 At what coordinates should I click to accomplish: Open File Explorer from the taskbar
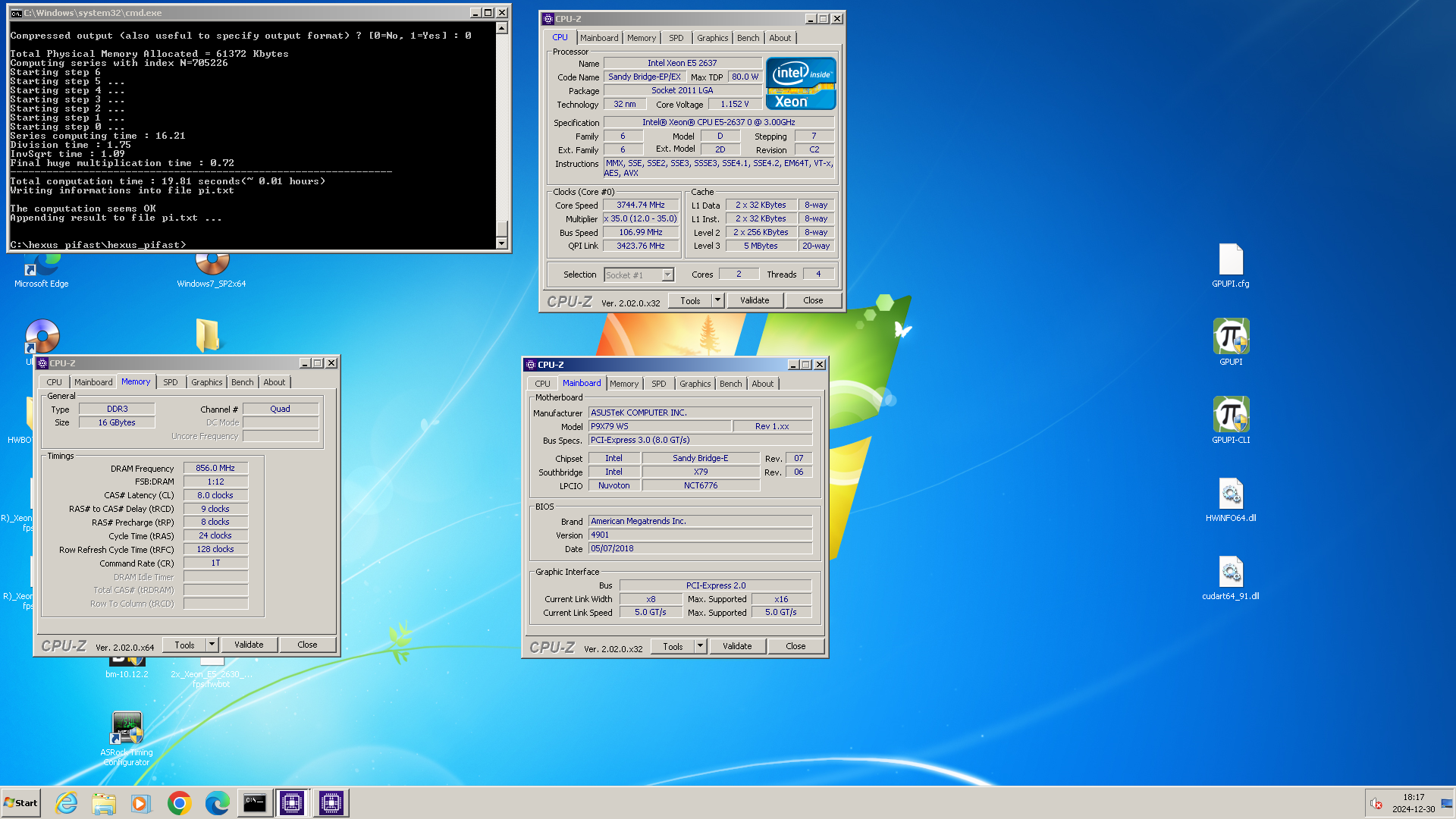(x=104, y=803)
